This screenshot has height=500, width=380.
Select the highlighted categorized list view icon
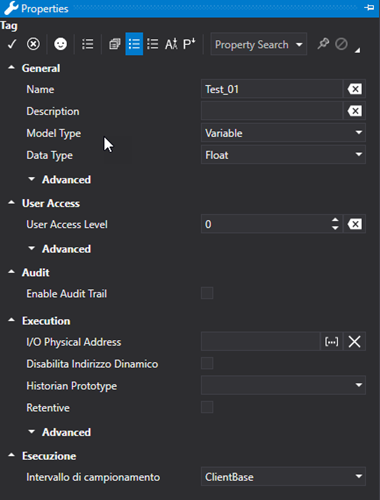click(x=134, y=44)
